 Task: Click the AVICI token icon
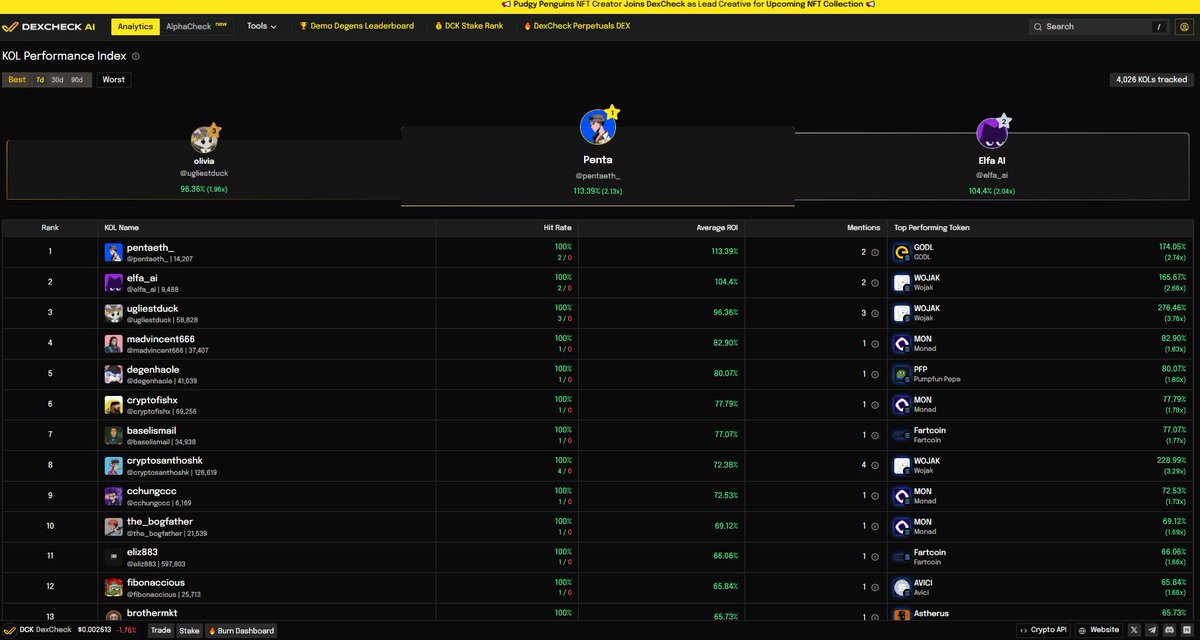pos(901,588)
